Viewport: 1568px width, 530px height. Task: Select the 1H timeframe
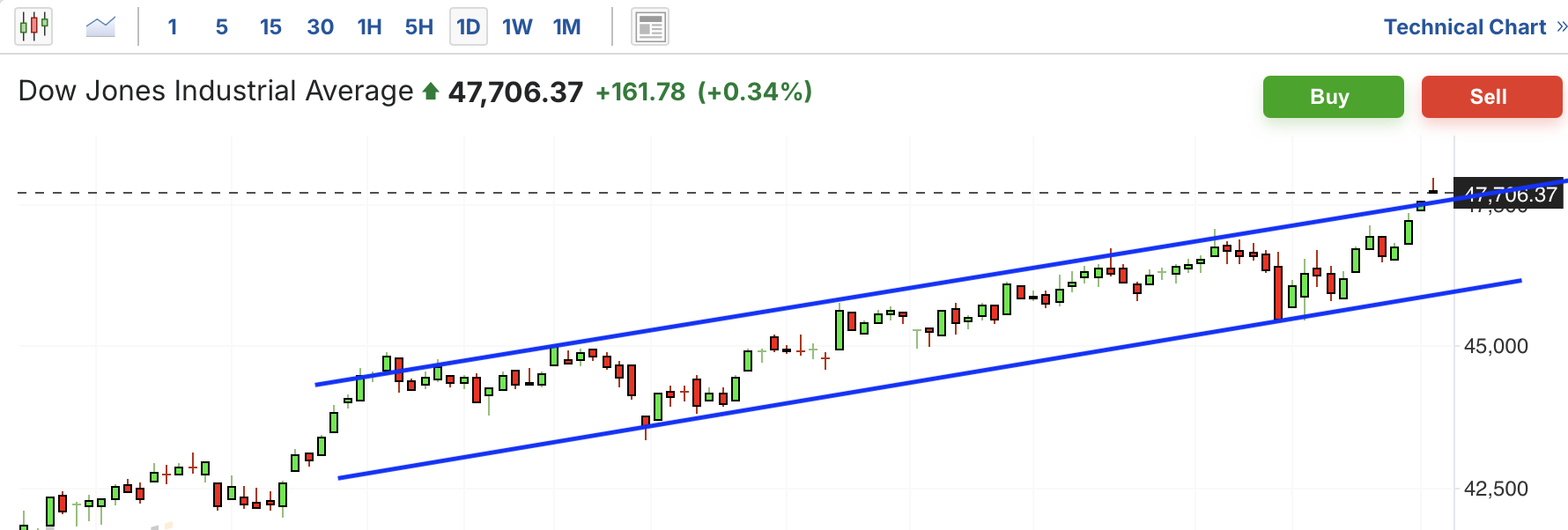coord(369,27)
